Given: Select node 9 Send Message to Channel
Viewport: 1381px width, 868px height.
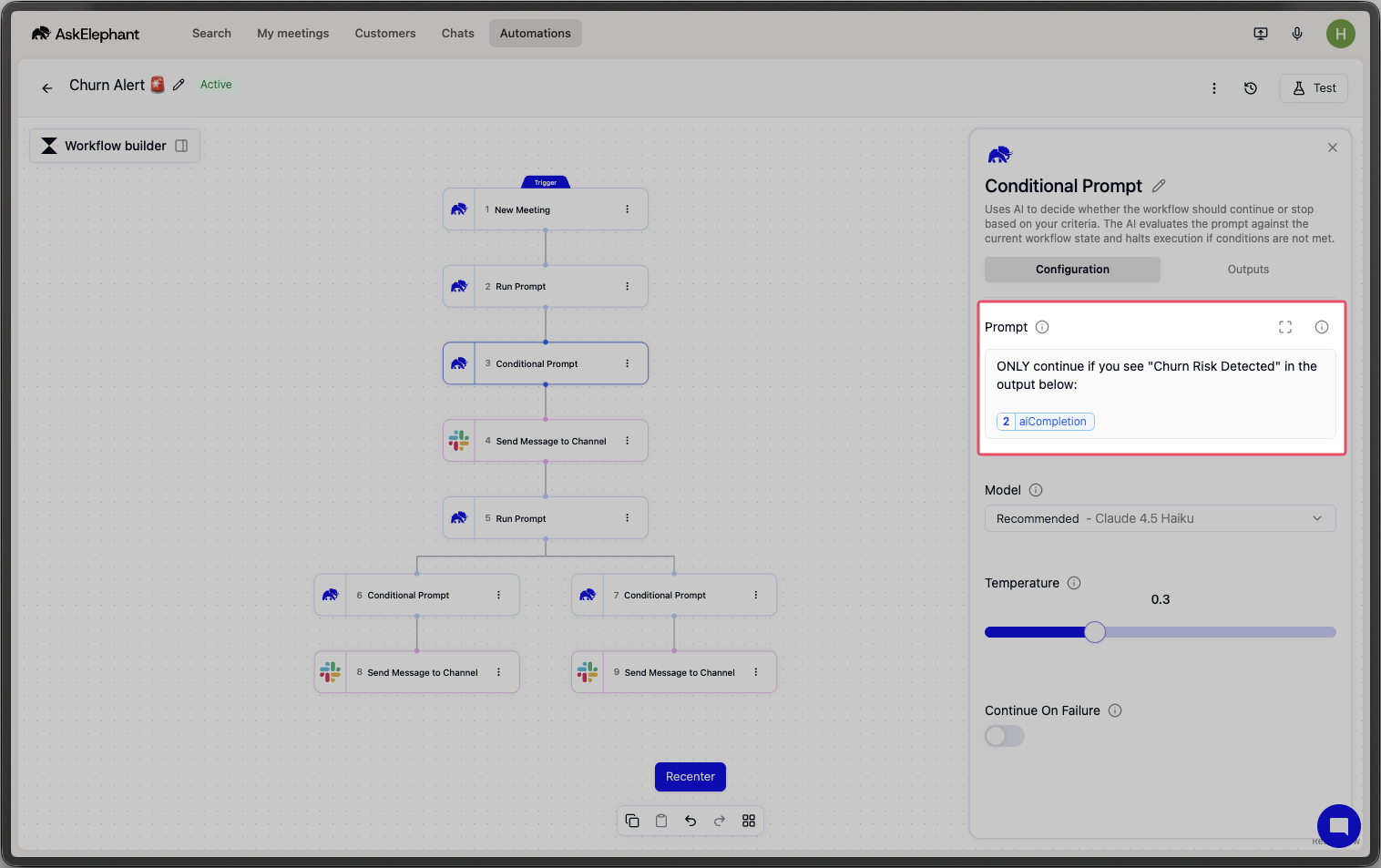Looking at the screenshot, I should (x=674, y=672).
